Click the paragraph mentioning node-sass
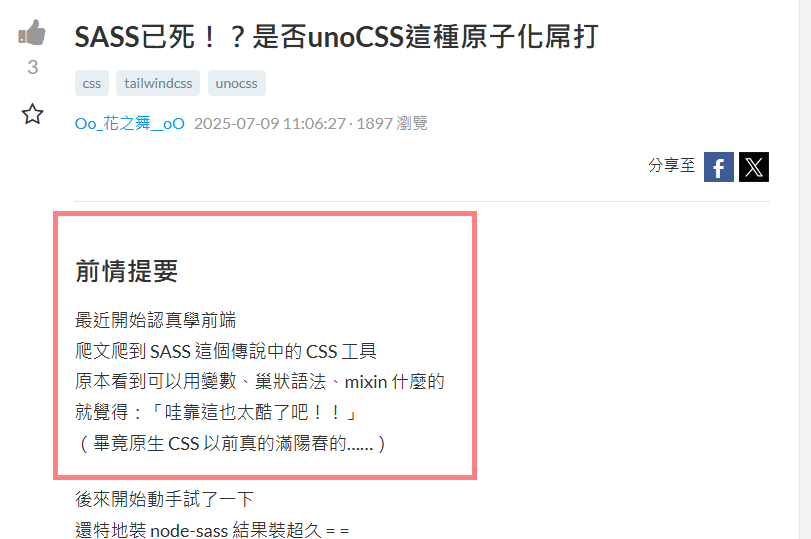Viewport: 811px width, 539px height. [x=212, y=530]
